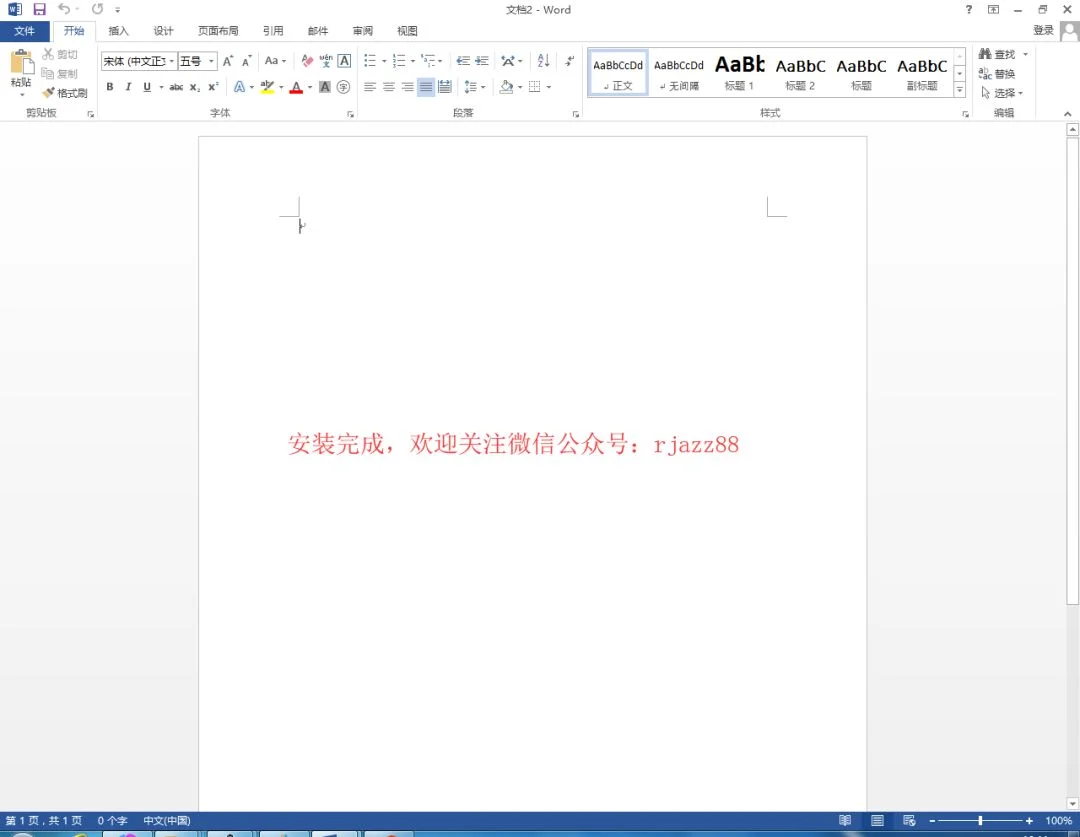1080x837 pixels.
Task: Clear all formatting with the eraser icon
Action: pyautogui.click(x=307, y=61)
